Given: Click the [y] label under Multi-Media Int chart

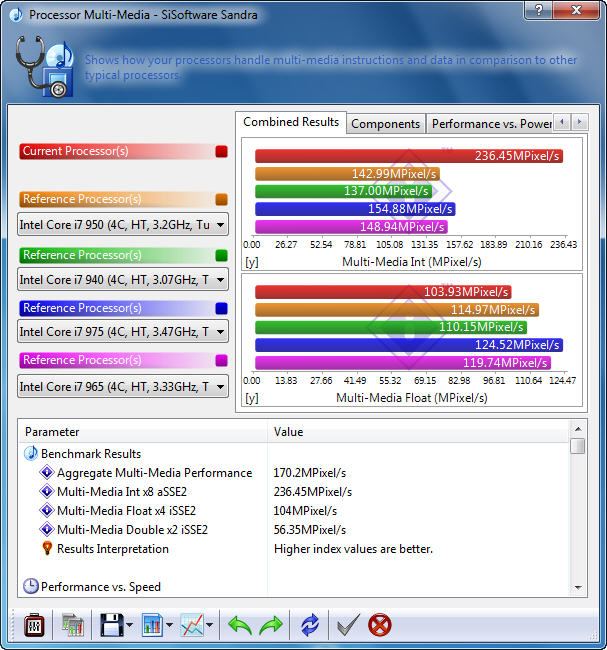Looking at the screenshot, I should 252,262.
